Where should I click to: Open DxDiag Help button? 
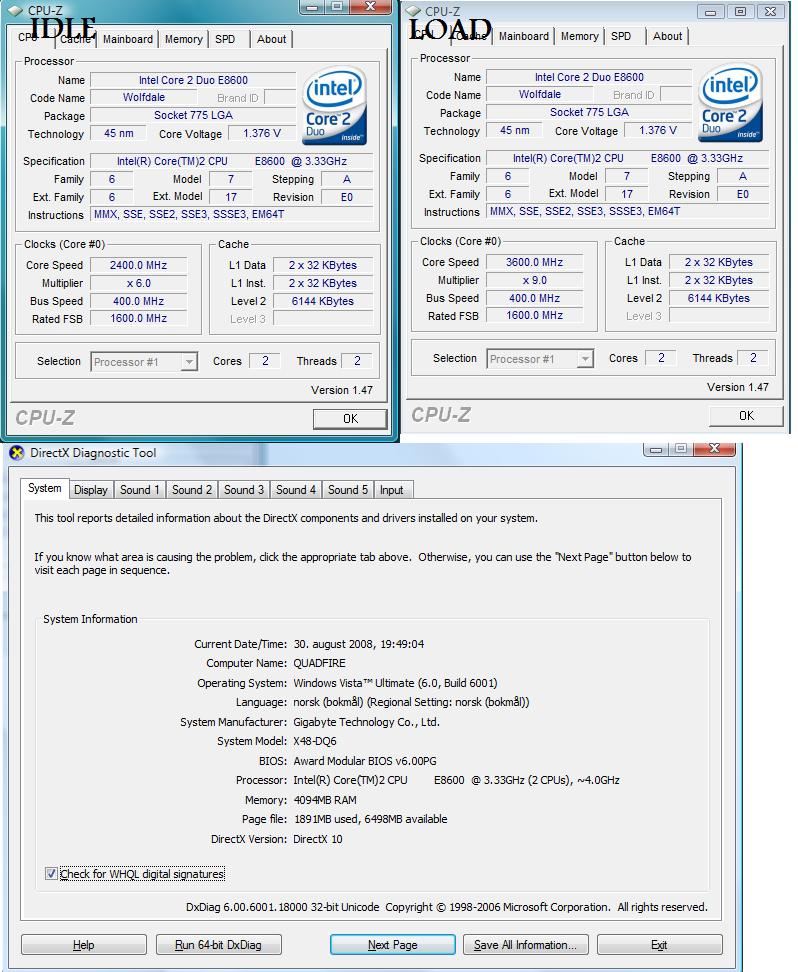tap(84, 945)
